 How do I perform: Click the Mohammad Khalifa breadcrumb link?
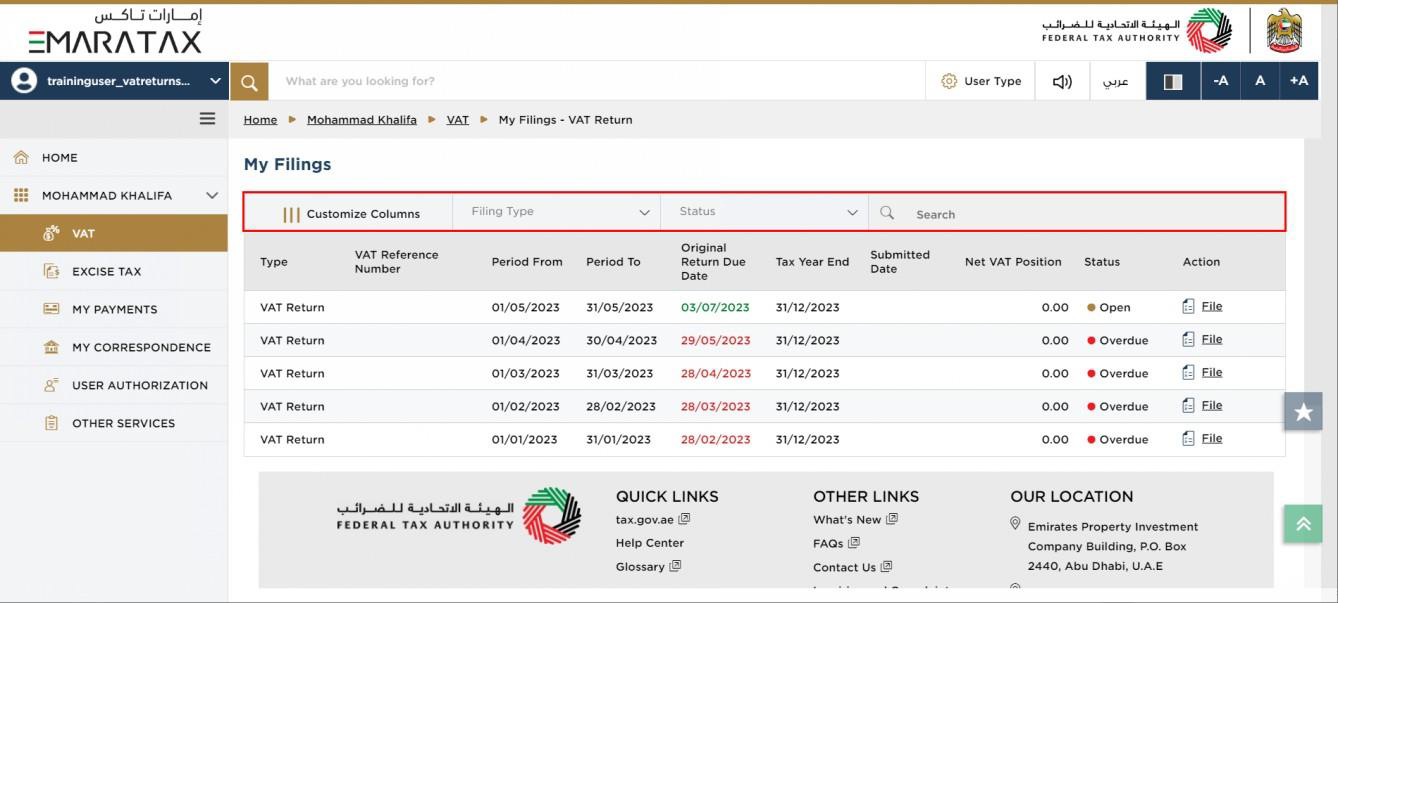pos(362,119)
